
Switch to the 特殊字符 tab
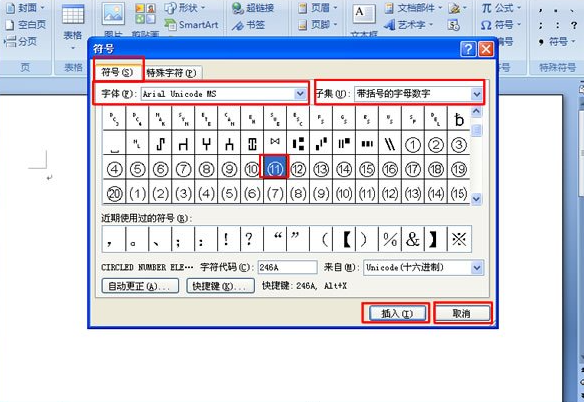point(171,73)
